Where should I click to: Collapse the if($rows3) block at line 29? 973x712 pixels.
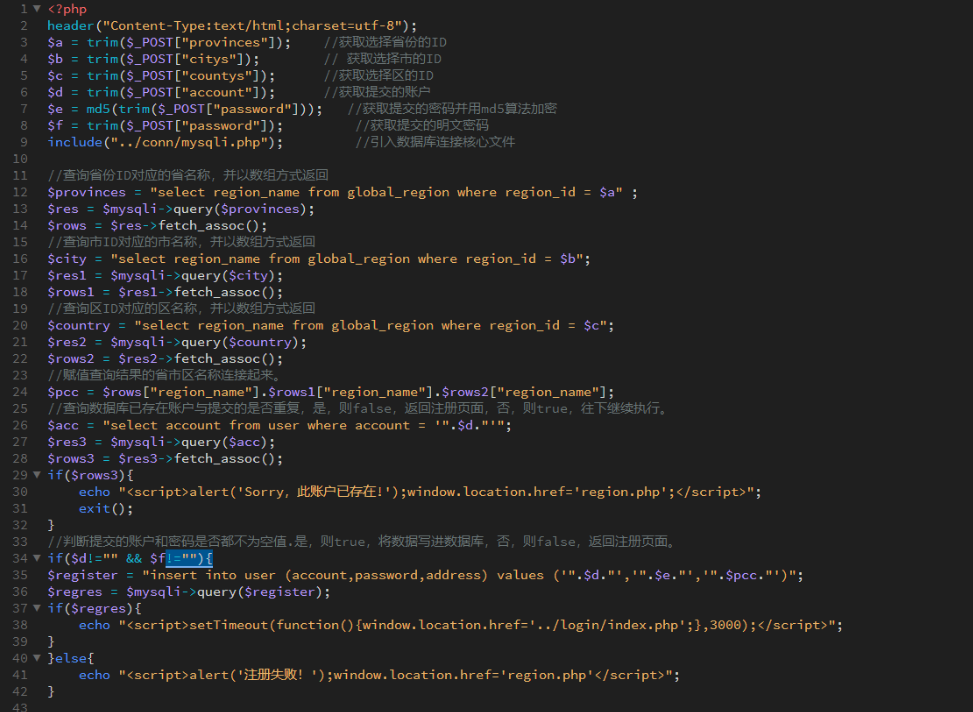pyautogui.click(x=37, y=475)
